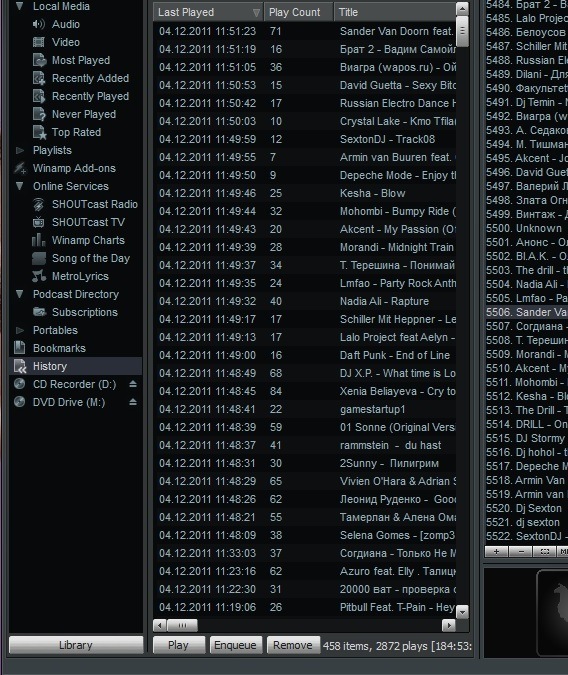Select Local Media tree item
Image resolution: width=568 pixels, height=675 pixels.
pyautogui.click(x=61, y=6)
